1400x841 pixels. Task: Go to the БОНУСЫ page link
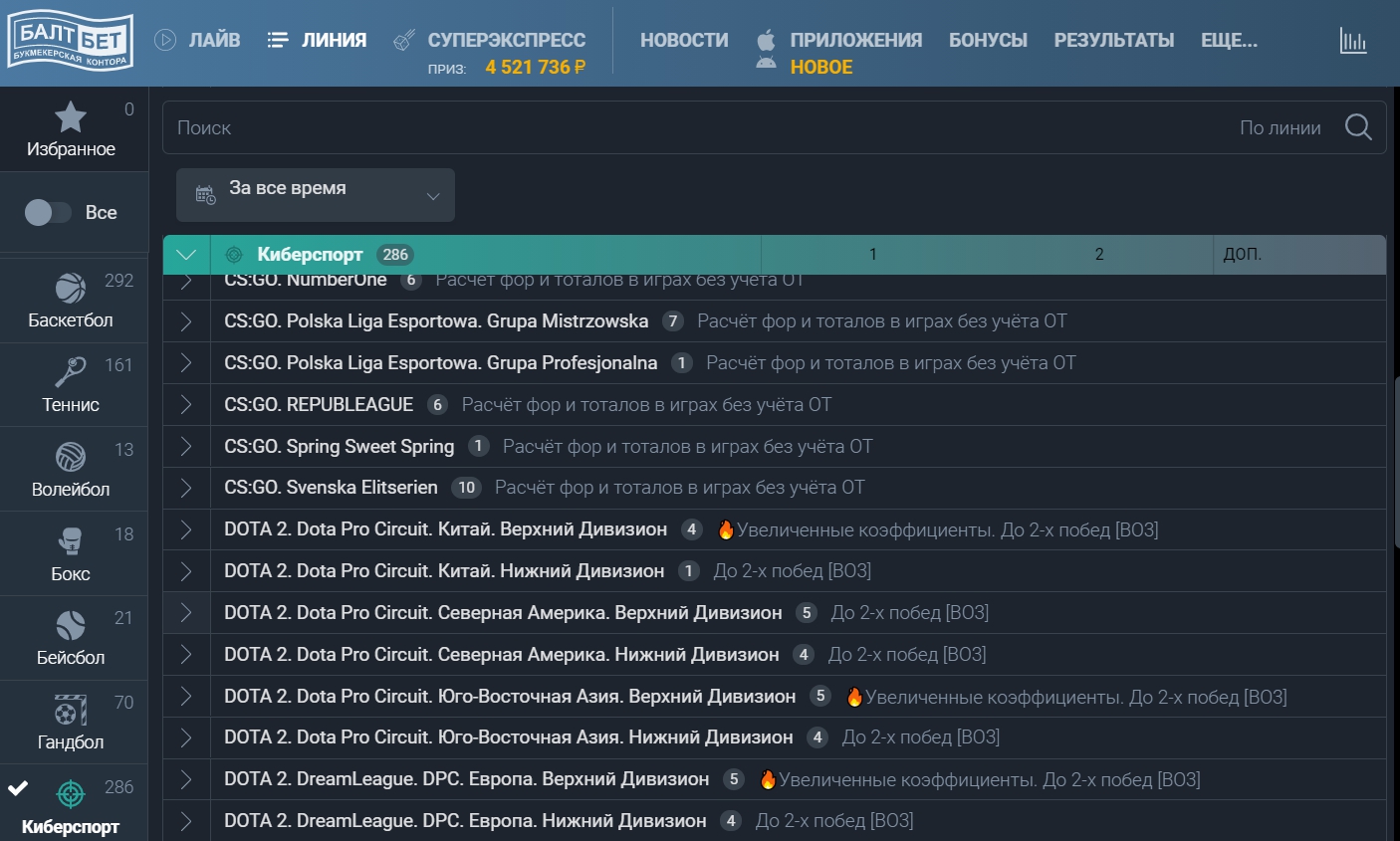[988, 40]
